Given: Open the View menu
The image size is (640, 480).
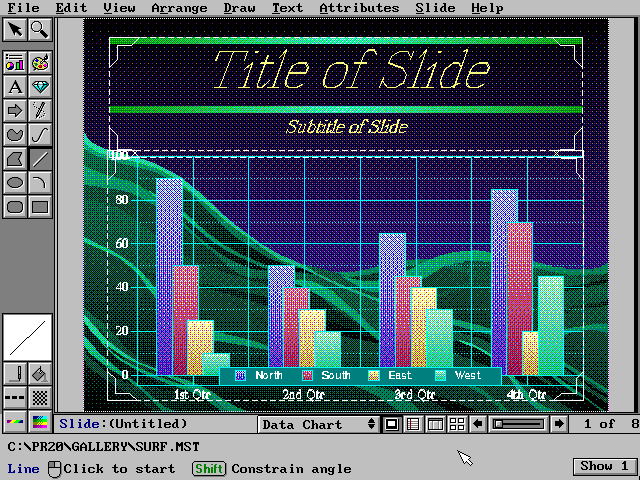Looking at the screenshot, I should pyautogui.click(x=119, y=8).
